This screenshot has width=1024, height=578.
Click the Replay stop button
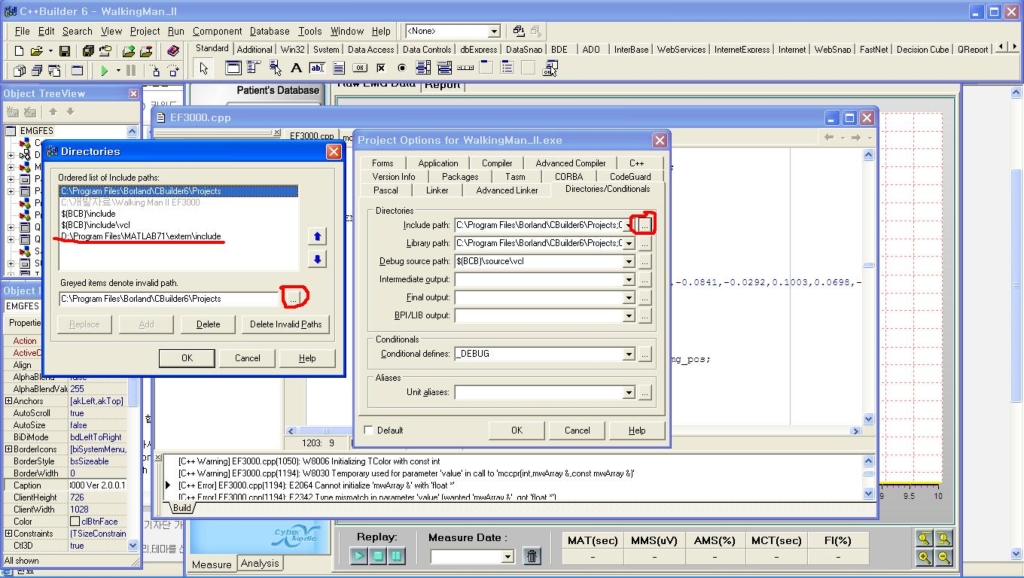tap(377, 556)
